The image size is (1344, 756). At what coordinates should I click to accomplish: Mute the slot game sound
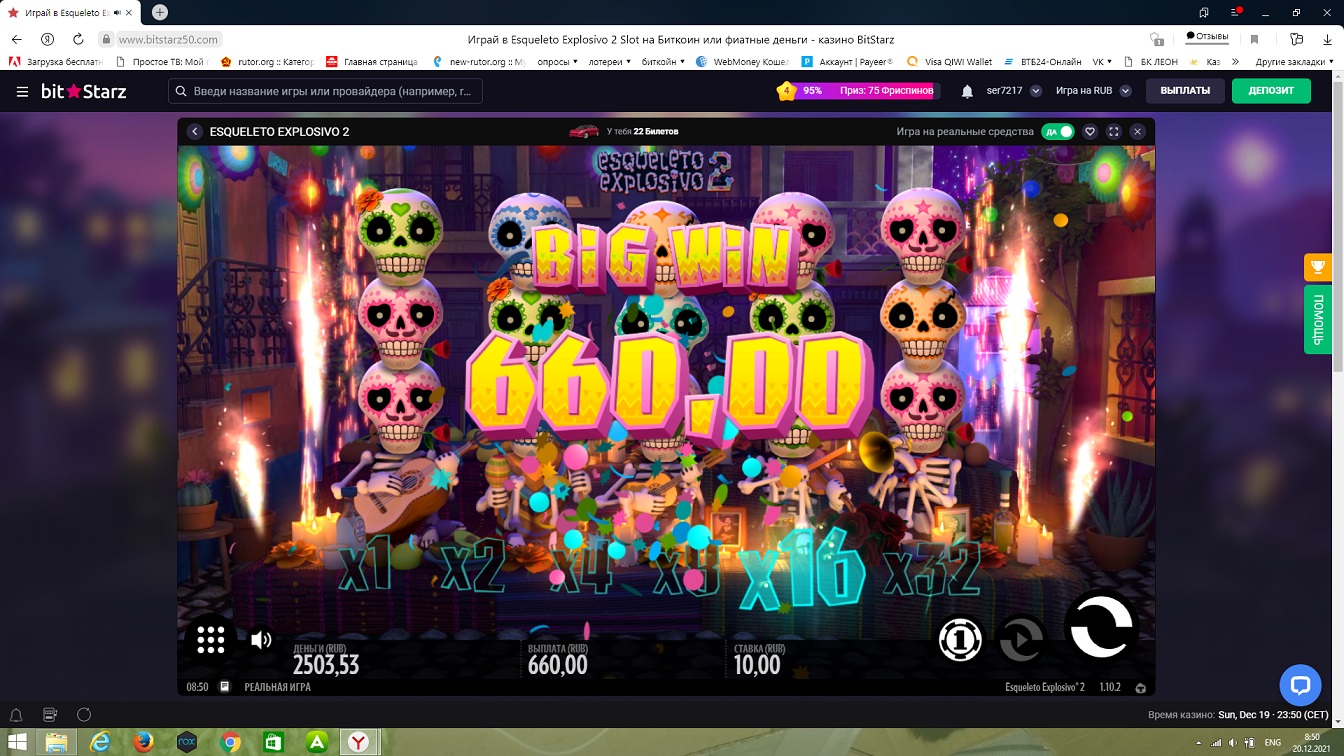pos(261,640)
